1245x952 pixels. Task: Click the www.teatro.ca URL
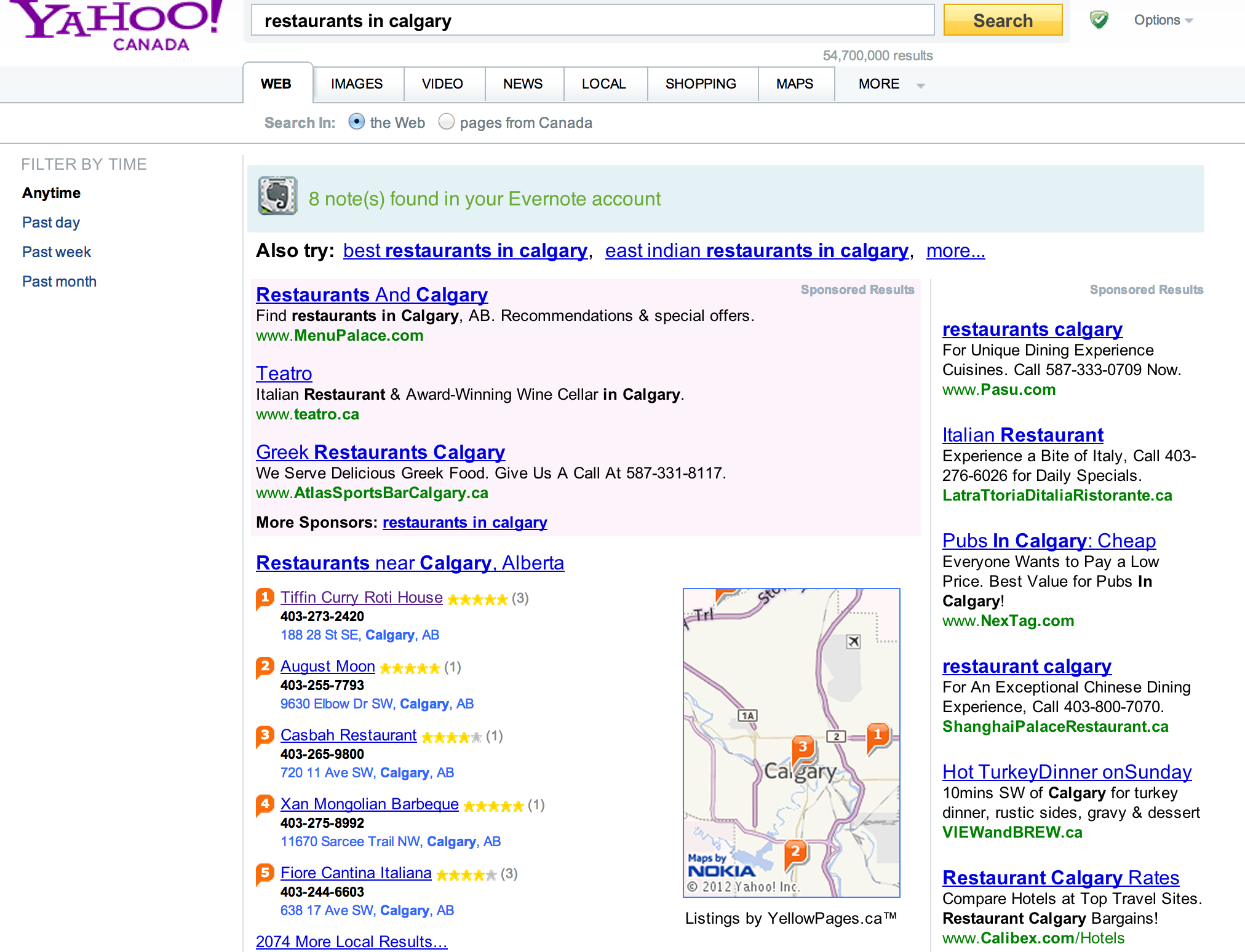(308, 415)
